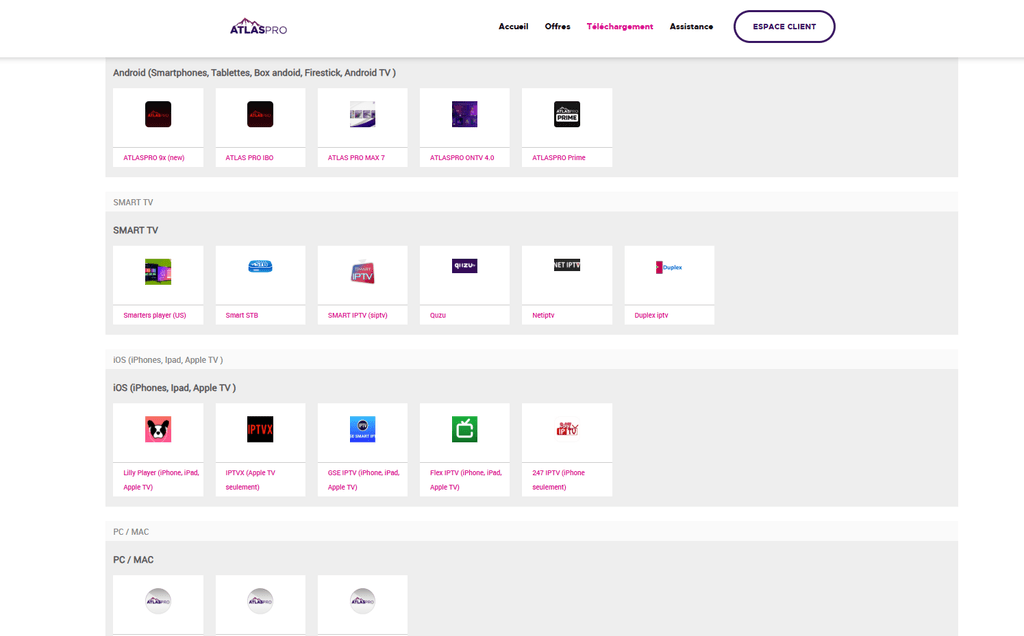Click the GSE IPTV app icon
The height and width of the screenshot is (636, 1024).
pos(362,429)
